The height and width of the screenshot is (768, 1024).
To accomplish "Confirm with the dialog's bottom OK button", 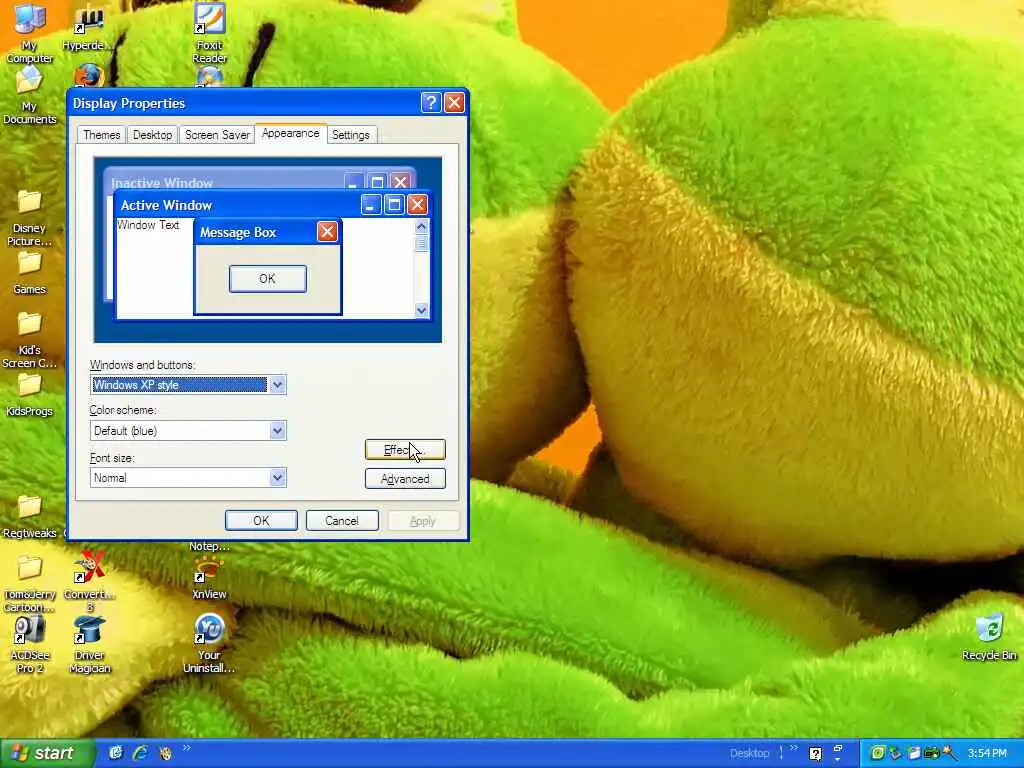I will (261, 520).
